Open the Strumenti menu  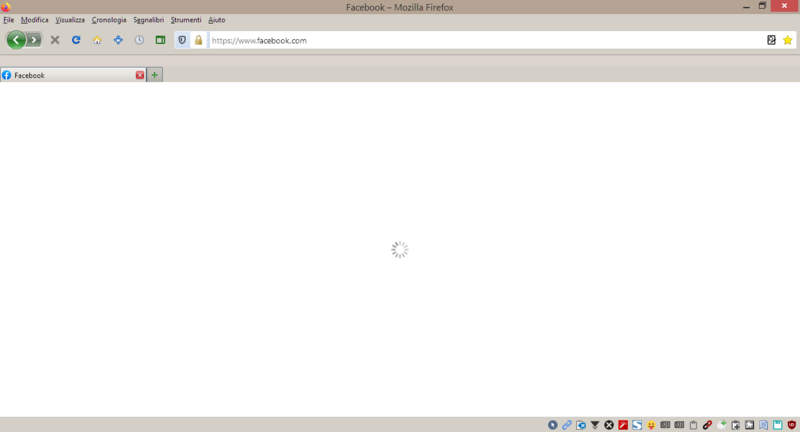coord(186,20)
